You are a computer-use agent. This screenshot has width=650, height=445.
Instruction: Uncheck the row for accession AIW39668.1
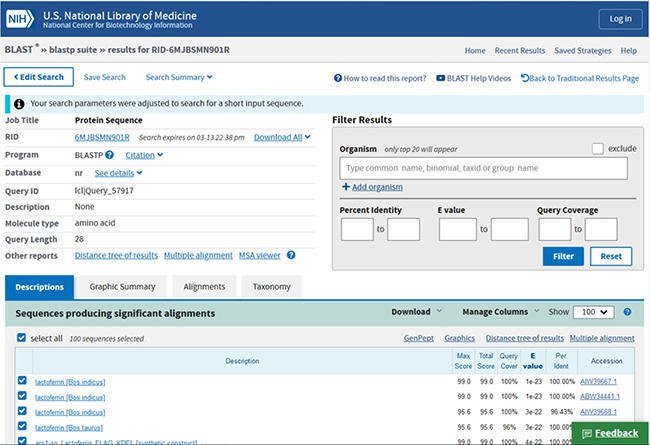[x=22, y=411]
